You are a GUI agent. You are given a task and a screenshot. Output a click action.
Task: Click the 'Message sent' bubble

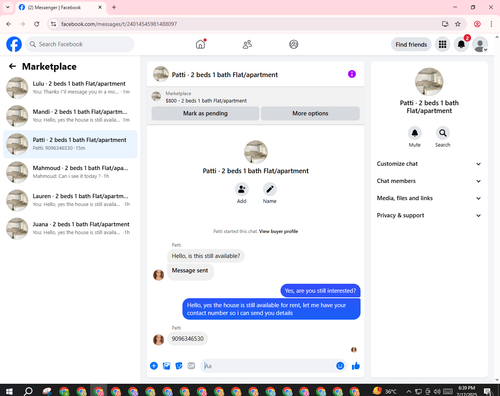190,271
